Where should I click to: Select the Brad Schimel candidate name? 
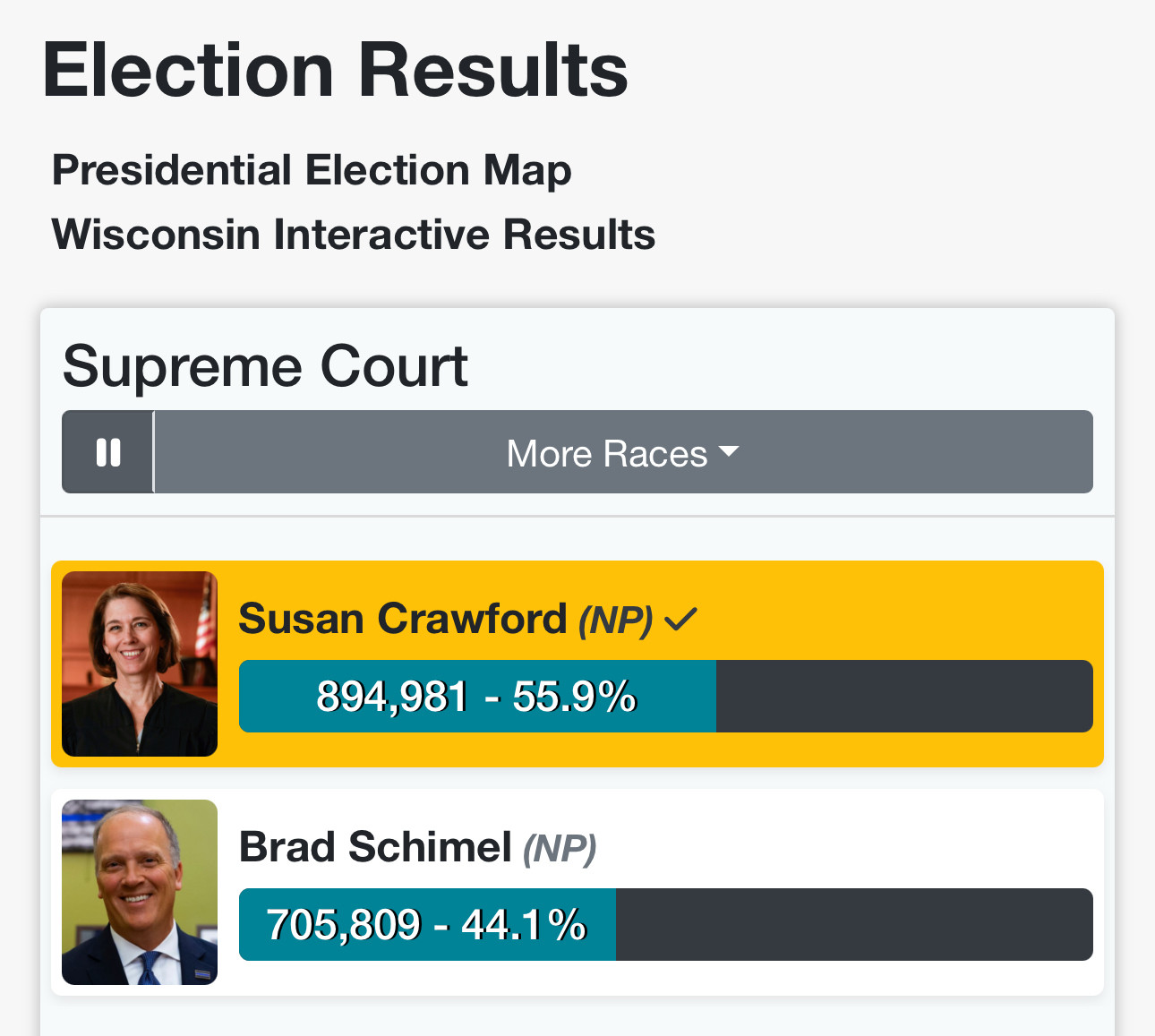tap(375, 847)
